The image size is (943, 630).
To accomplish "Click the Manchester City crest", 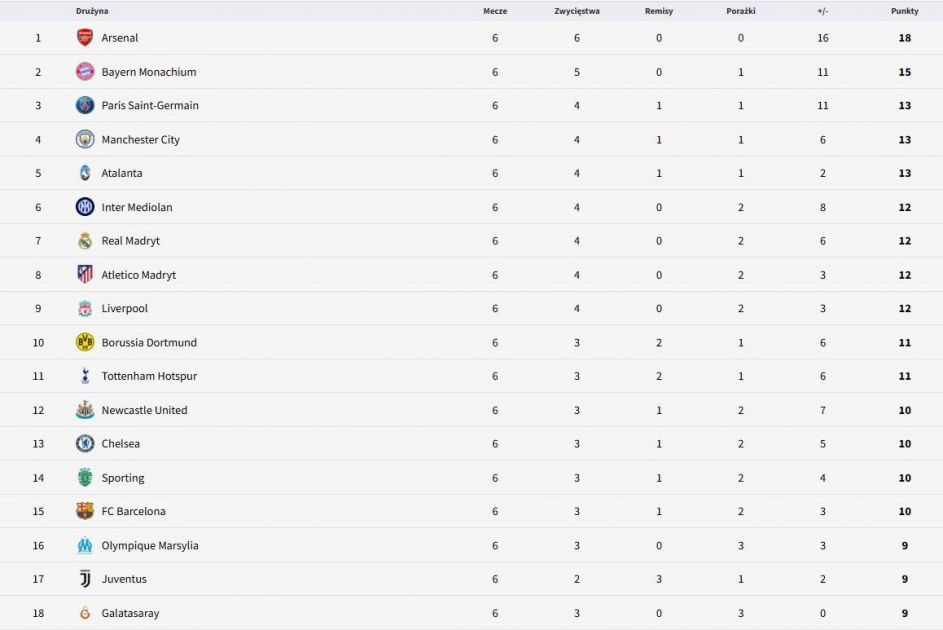I will click(x=85, y=140).
